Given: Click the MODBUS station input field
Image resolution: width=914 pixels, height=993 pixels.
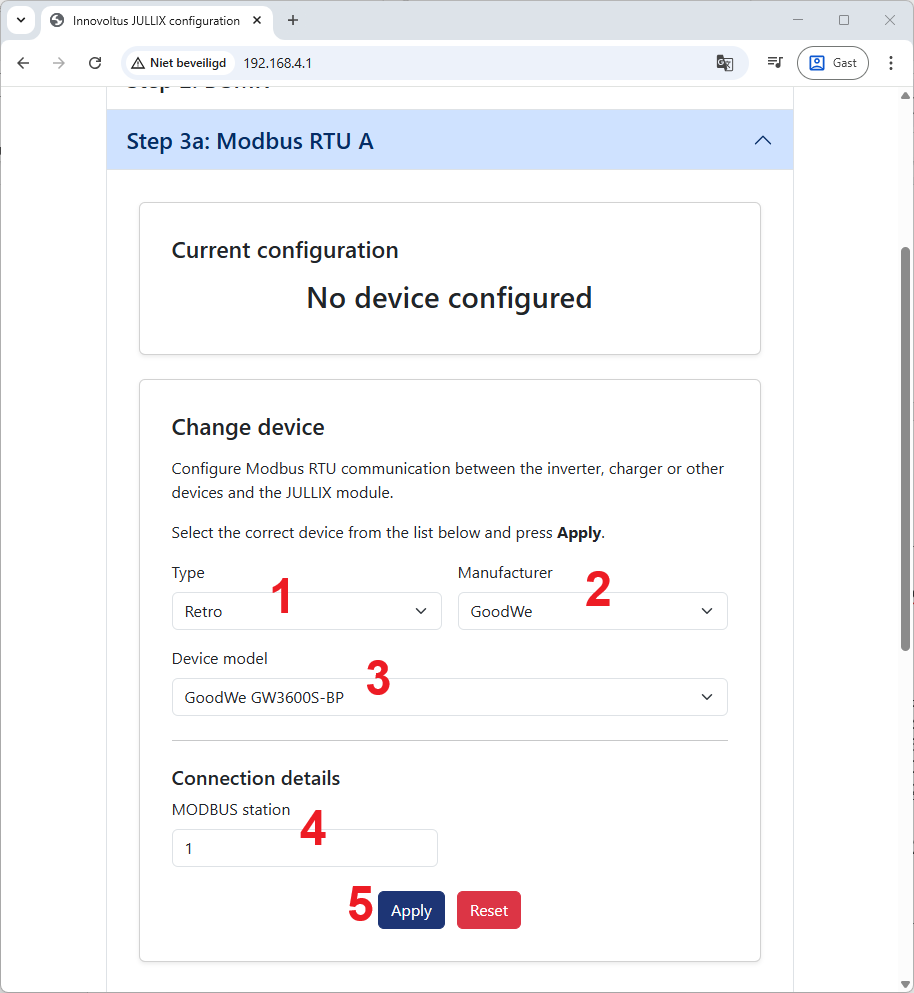Looking at the screenshot, I should (x=304, y=848).
